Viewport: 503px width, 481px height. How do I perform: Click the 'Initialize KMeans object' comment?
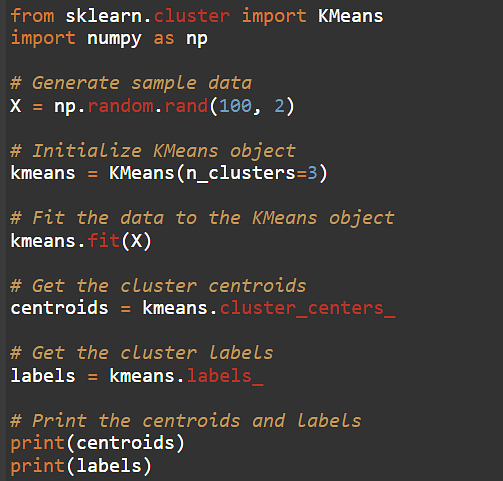(x=153, y=151)
